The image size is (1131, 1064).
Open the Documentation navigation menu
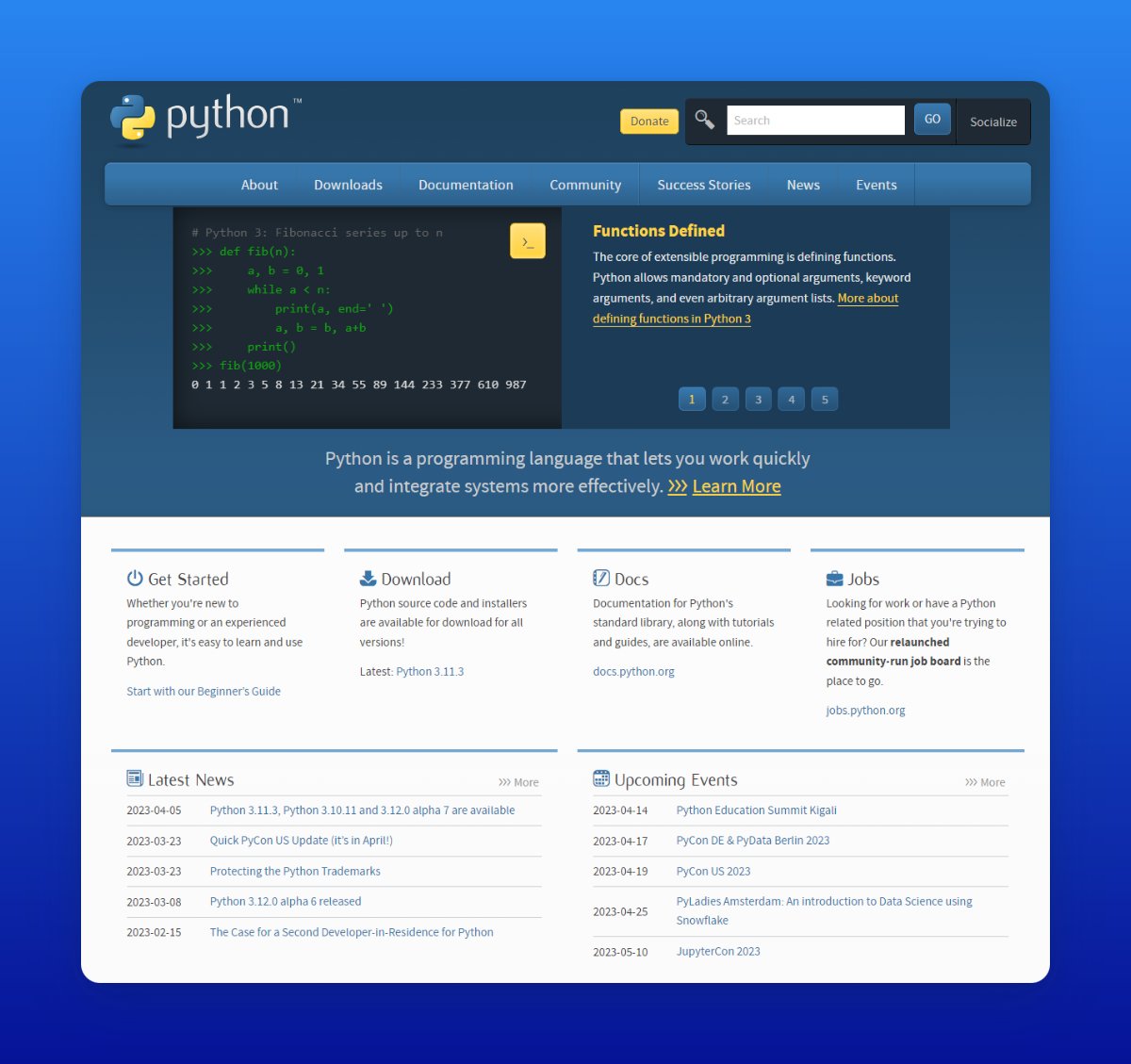466,184
